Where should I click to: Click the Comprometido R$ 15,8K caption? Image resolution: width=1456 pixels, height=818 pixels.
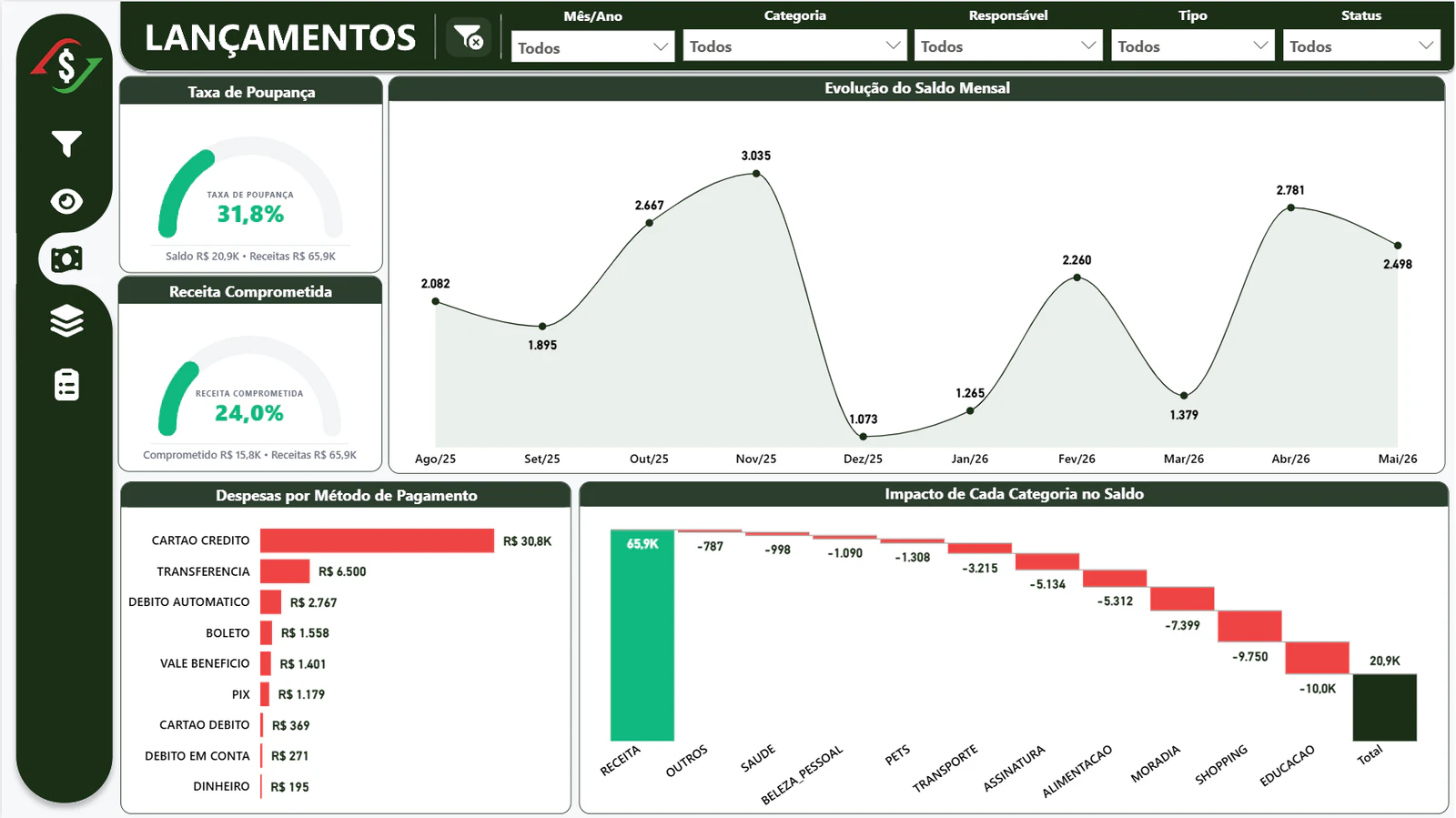[202, 455]
